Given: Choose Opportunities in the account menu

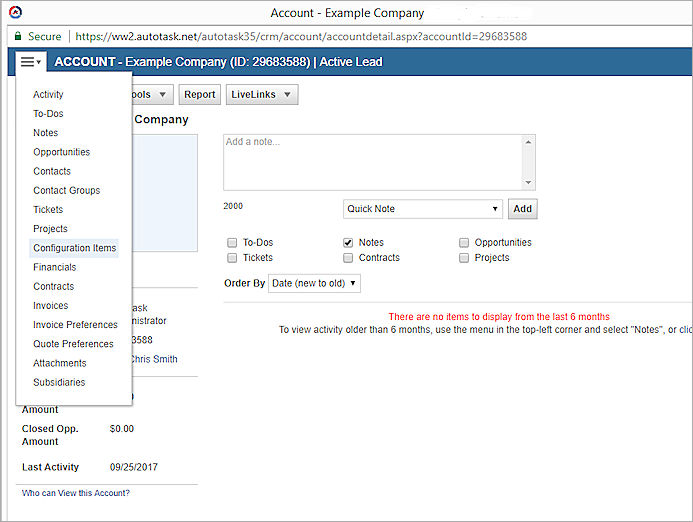Looking at the screenshot, I should pos(61,152).
